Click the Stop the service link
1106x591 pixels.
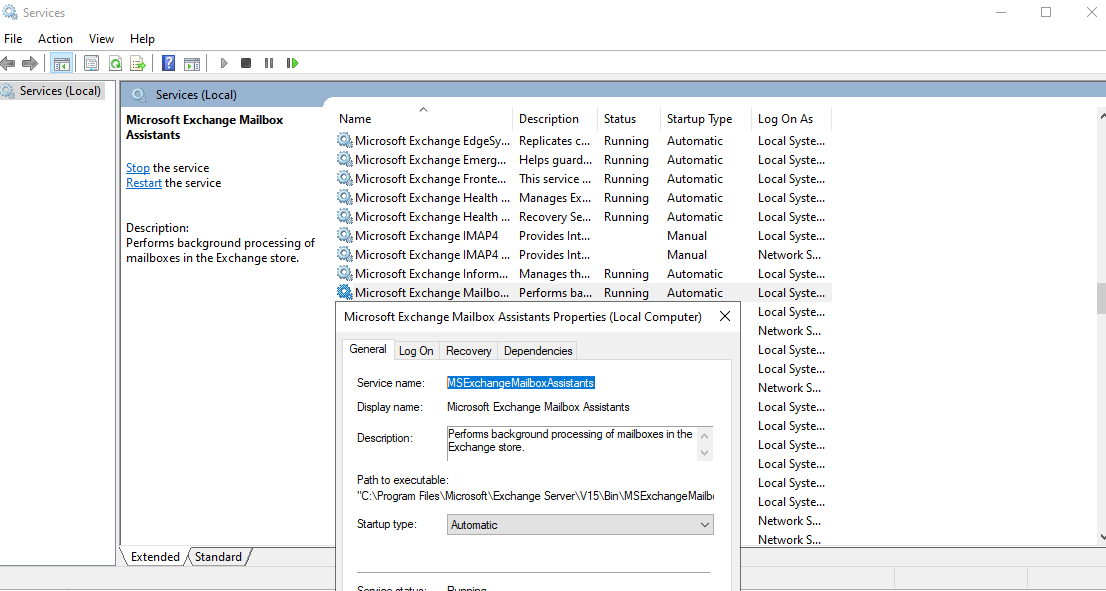pyautogui.click(x=138, y=168)
